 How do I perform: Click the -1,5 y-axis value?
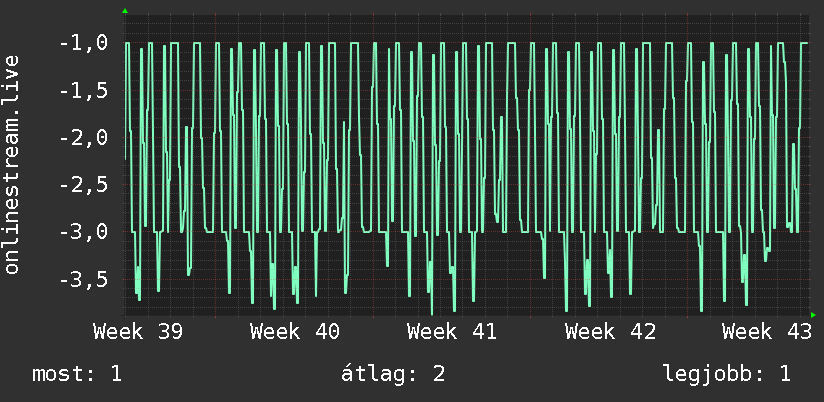tap(84, 90)
